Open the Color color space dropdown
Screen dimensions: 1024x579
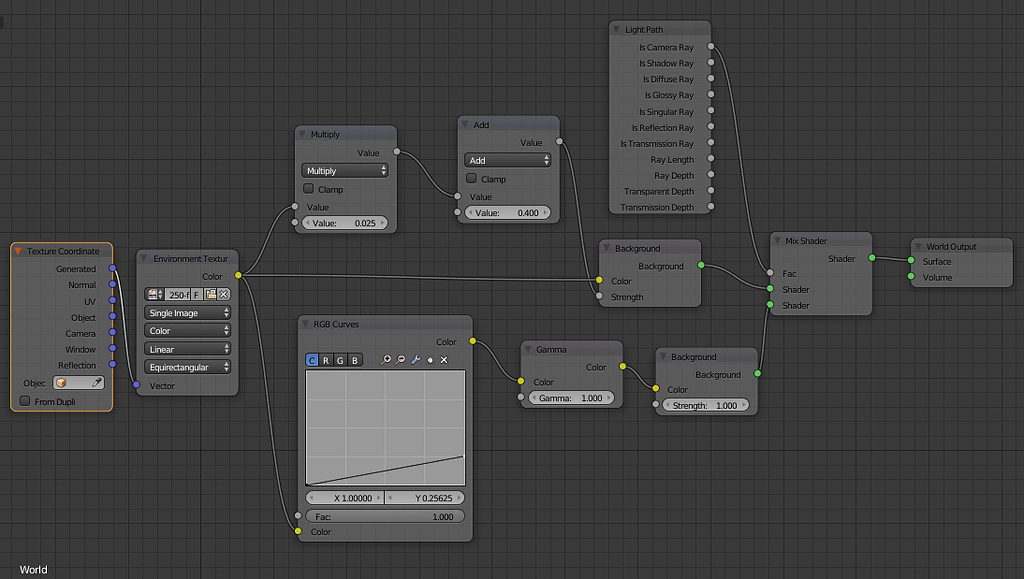pyautogui.click(x=187, y=330)
